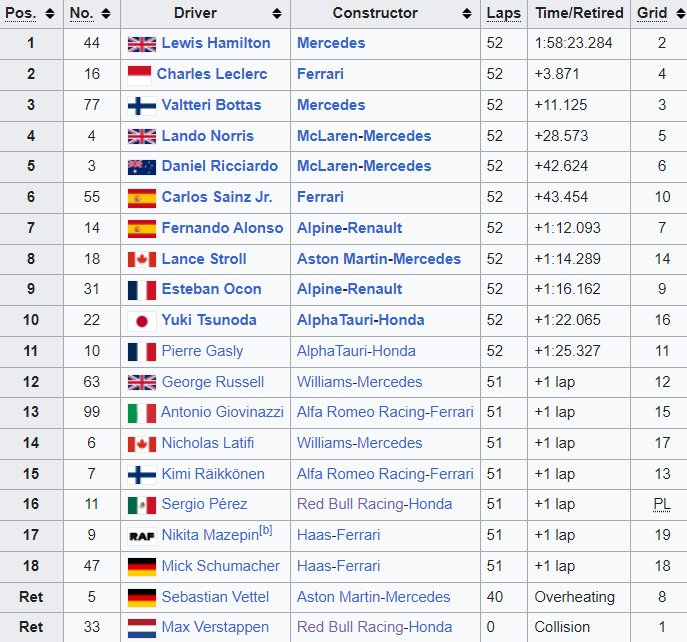The image size is (687, 642).
Task: Open AlphaTauri-Honda link in Tsunoda's row
Action: pos(361,320)
